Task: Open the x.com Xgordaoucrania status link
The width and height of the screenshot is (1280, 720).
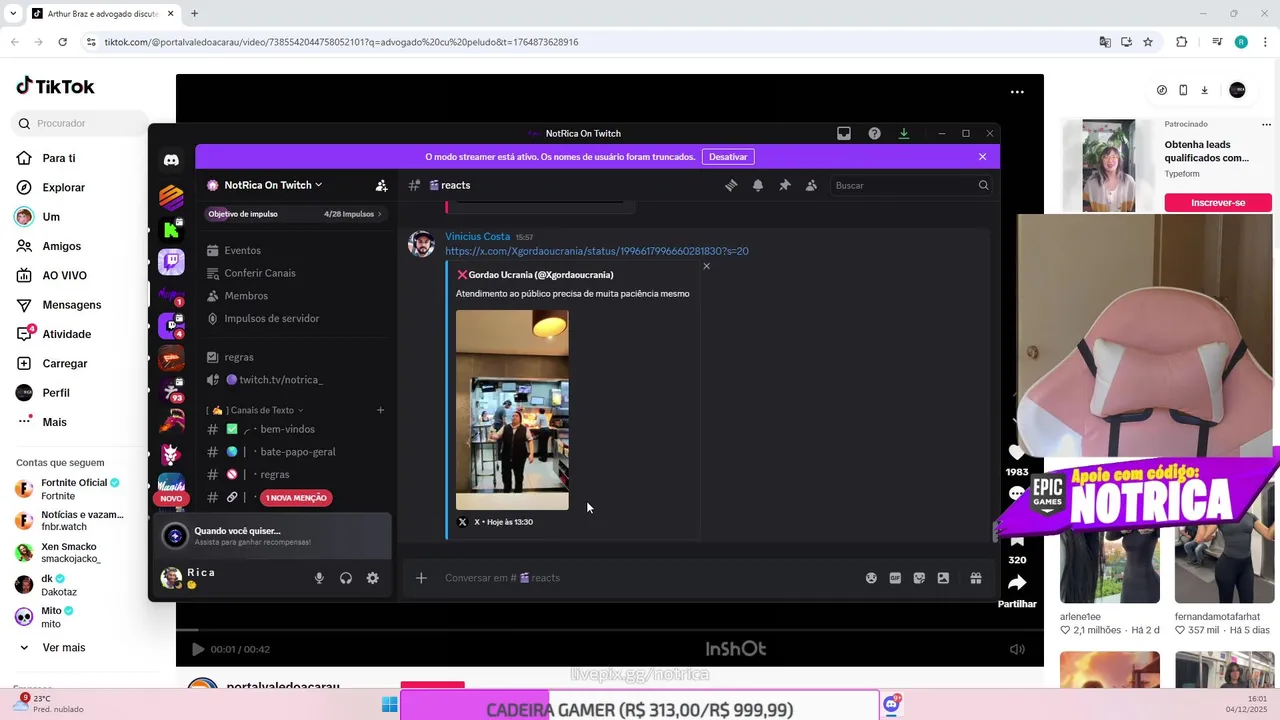Action: coord(597,251)
